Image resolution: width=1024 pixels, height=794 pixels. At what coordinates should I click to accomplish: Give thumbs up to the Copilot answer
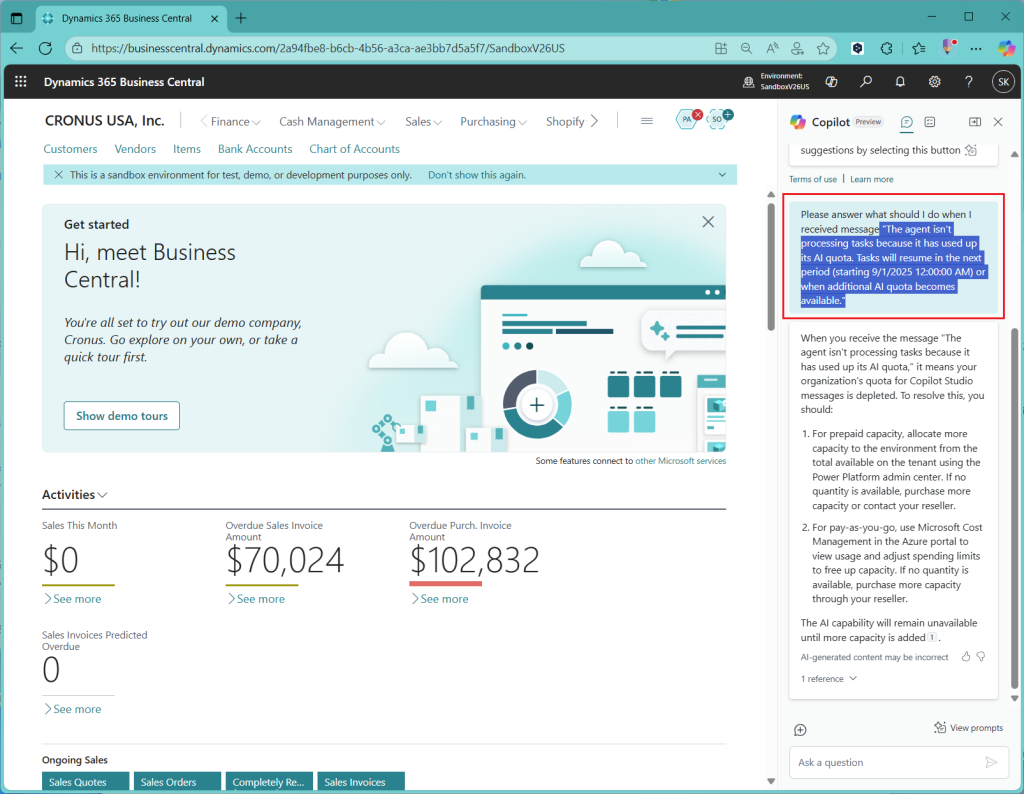click(966, 657)
